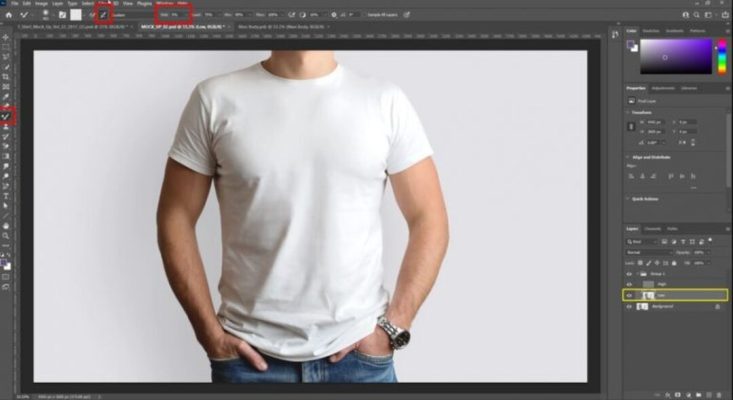This screenshot has height=400, width=733.
Task: Click the current brush load color swatch
Action: tap(76, 15)
